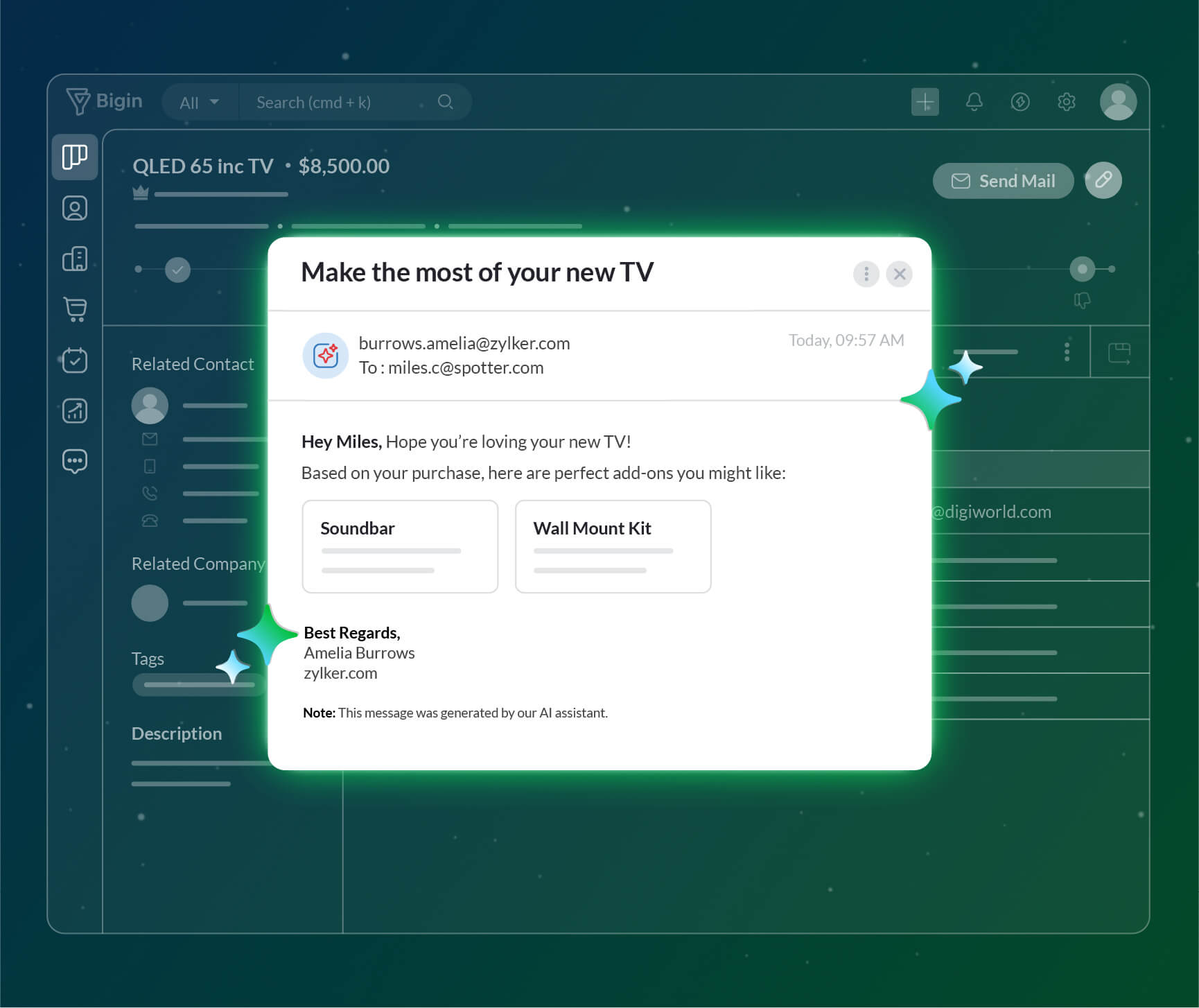Screen dimensions: 1199x1008
Task: Open Messages chat bubble in sidebar
Action: point(75,461)
